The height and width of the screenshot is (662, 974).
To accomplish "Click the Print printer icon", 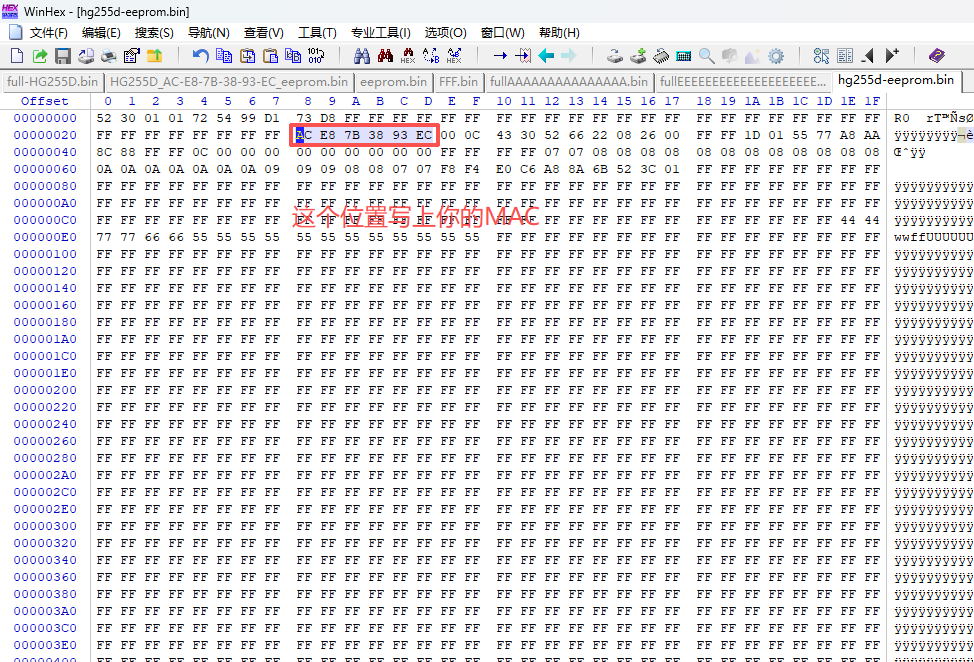I will tap(109, 56).
